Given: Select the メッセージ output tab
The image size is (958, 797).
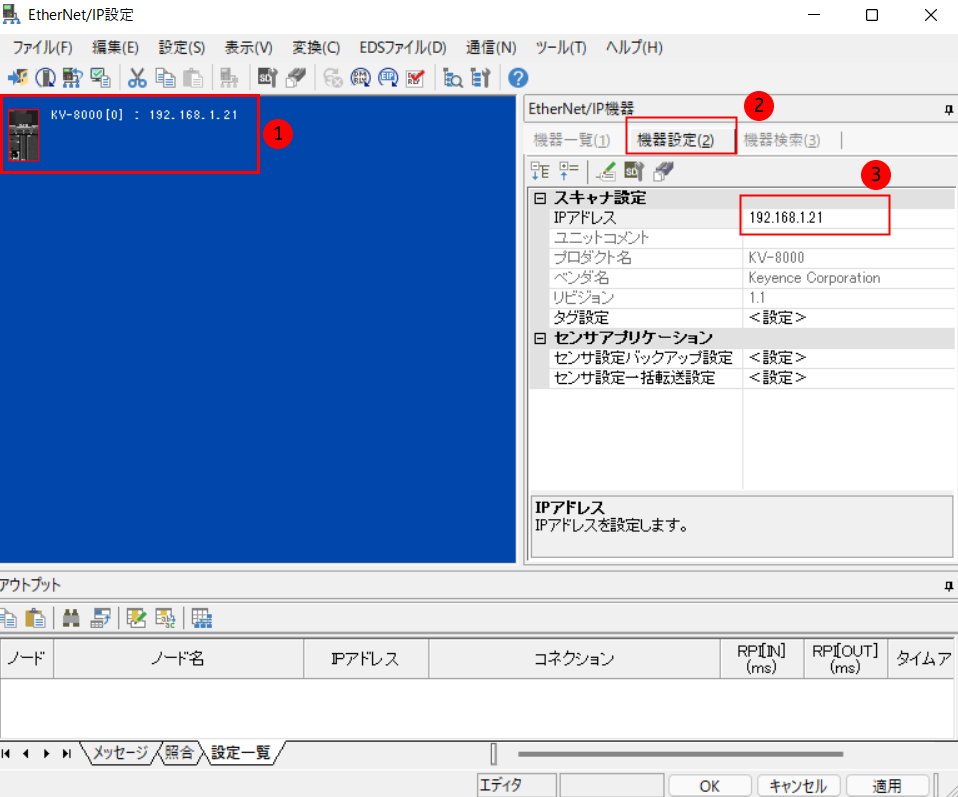Looking at the screenshot, I should pyautogui.click(x=120, y=752).
